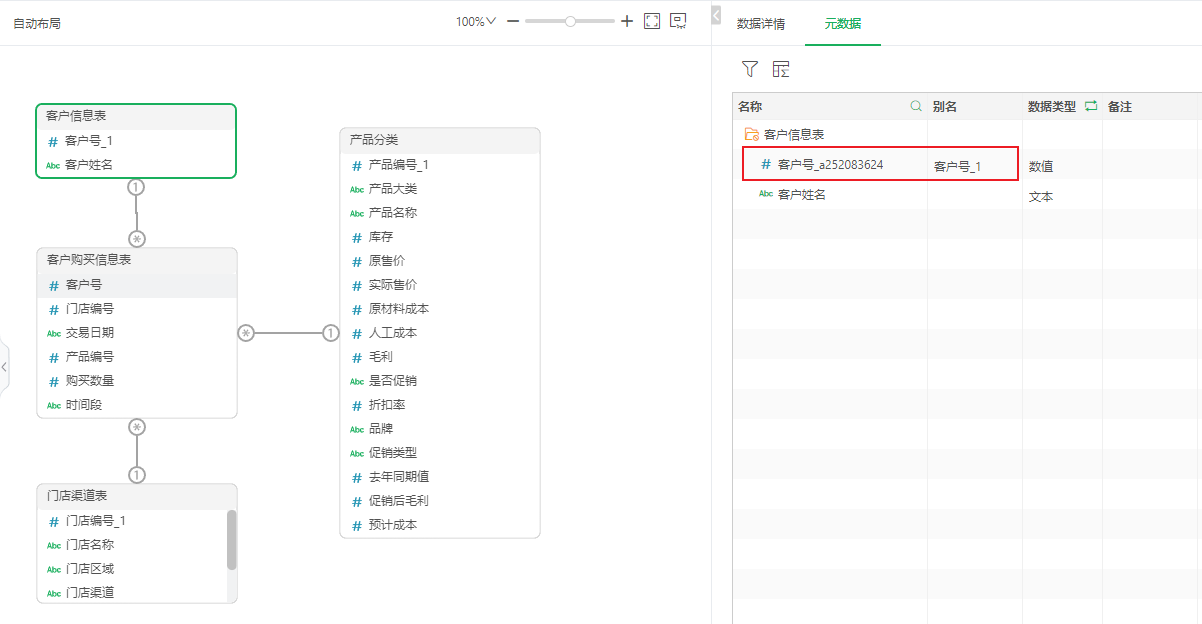1202x624 pixels.
Task: Click the canvas thumbnail navigator icon
Action: [679, 21]
